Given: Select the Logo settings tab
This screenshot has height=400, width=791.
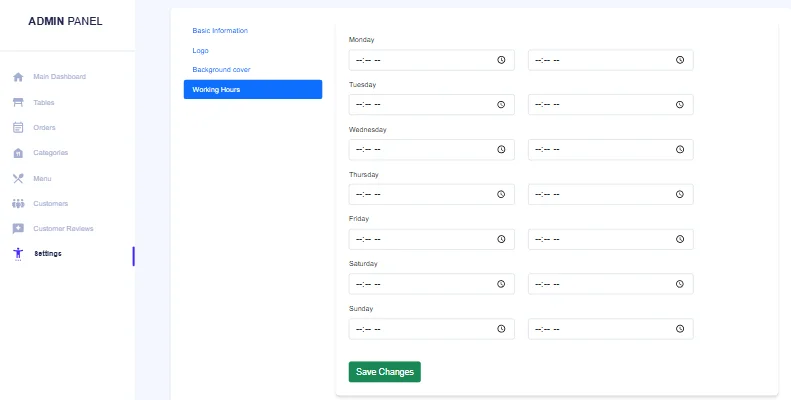Looking at the screenshot, I should pos(201,50).
